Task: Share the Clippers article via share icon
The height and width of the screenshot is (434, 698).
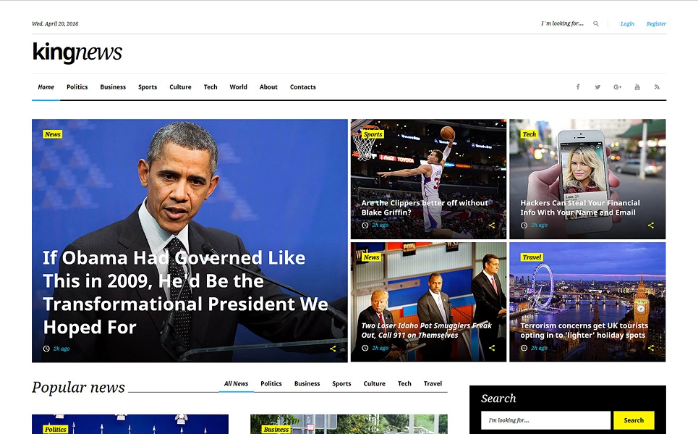Action: click(492, 225)
